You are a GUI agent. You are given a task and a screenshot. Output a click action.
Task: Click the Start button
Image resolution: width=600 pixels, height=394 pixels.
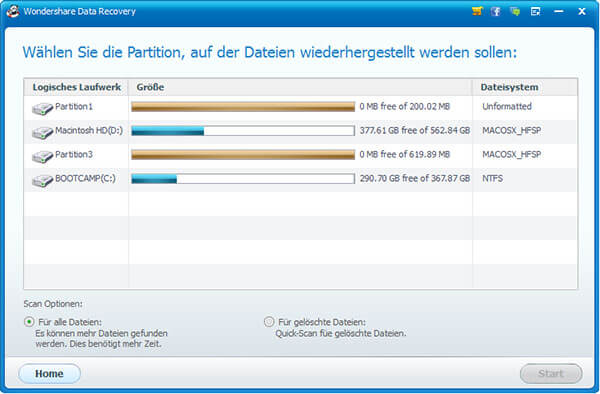pos(551,374)
